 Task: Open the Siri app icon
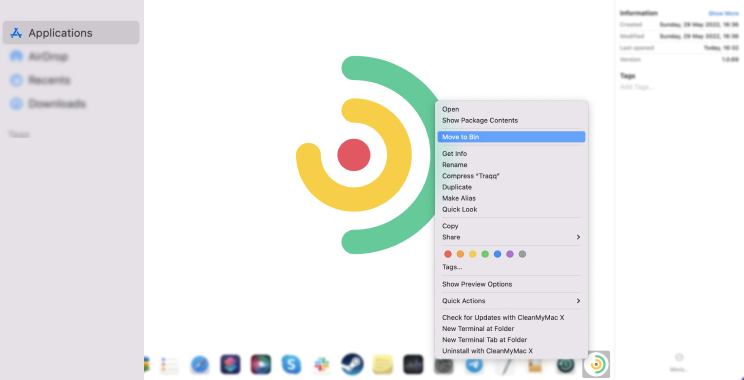(x=260, y=365)
